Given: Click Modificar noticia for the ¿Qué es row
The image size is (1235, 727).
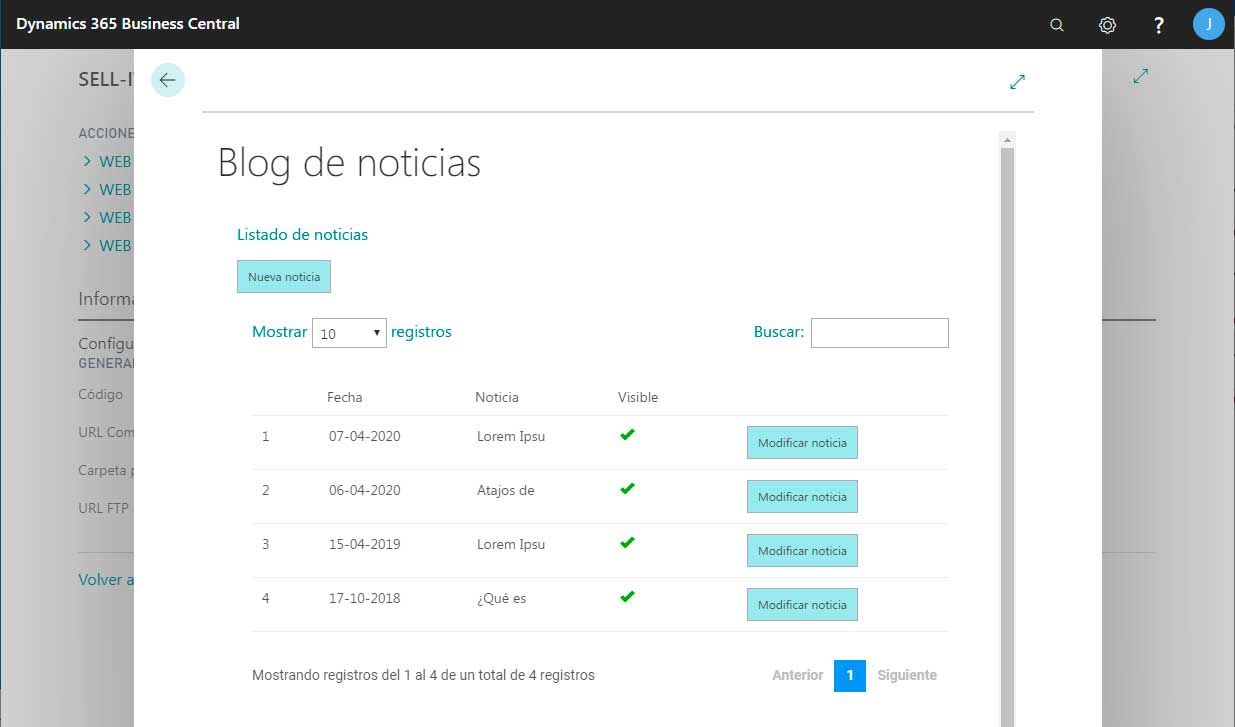Looking at the screenshot, I should pos(802,605).
